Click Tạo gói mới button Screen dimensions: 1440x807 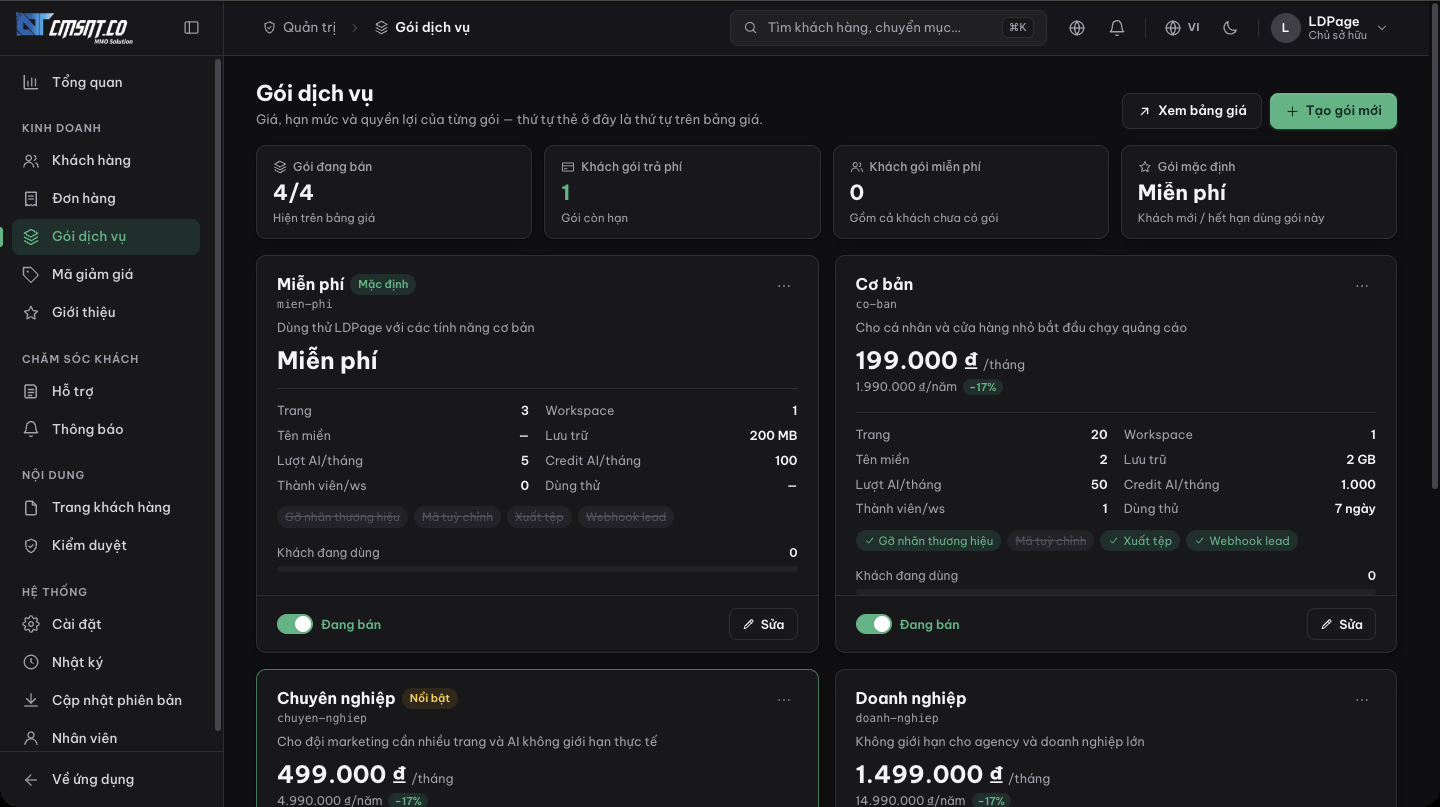pos(1333,111)
